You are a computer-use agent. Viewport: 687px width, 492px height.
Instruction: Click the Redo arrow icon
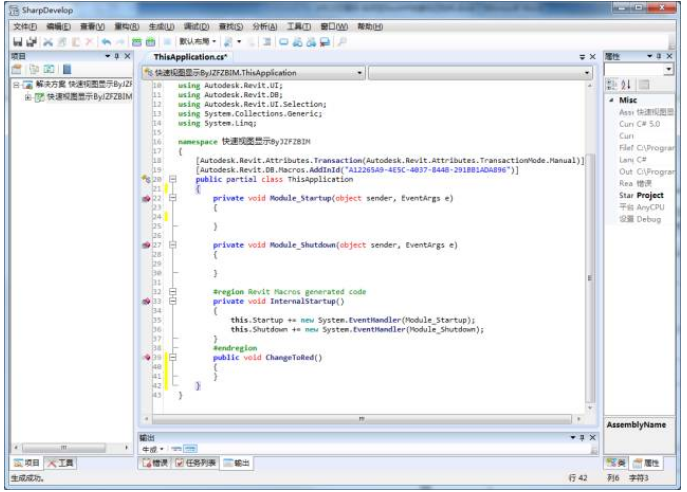pos(120,42)
